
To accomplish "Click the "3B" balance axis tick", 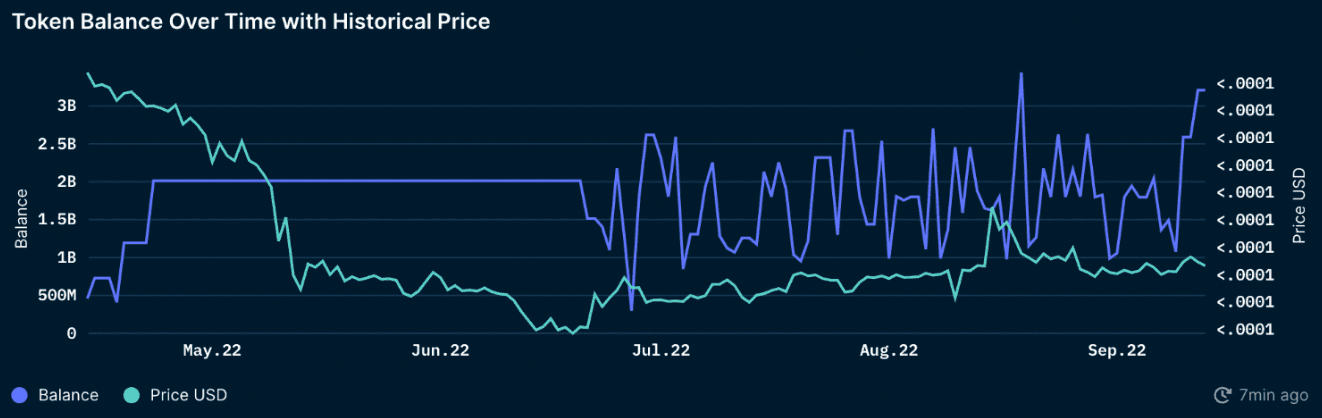I will click(x=66, y=105).
